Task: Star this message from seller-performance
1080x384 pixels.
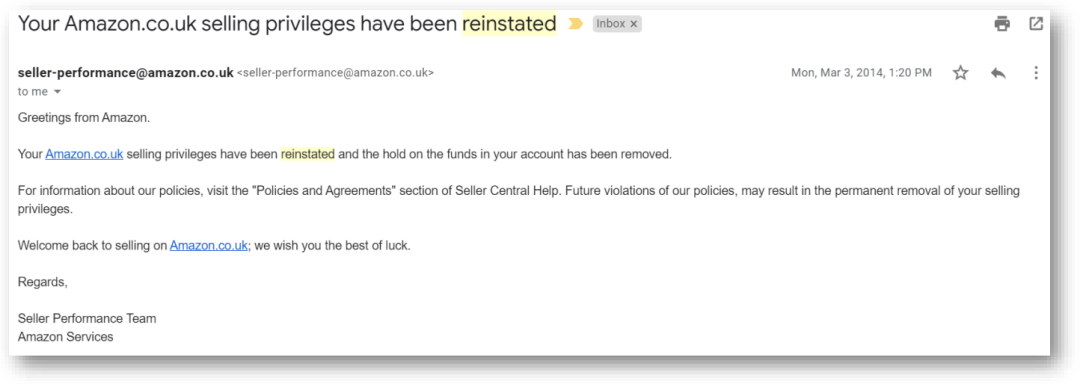Action: (x=961, y=73)
